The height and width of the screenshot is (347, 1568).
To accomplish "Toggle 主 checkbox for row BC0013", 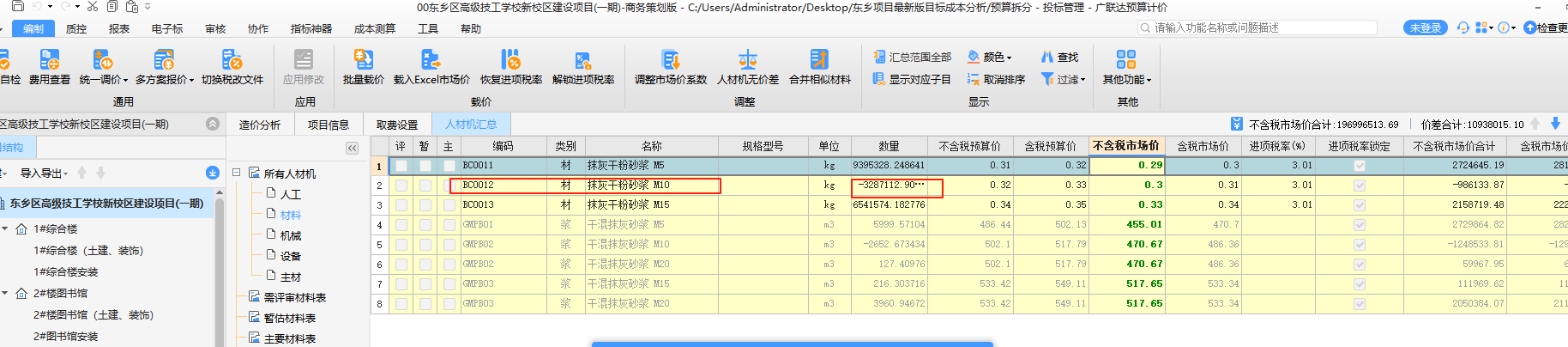I will (449, 204).
